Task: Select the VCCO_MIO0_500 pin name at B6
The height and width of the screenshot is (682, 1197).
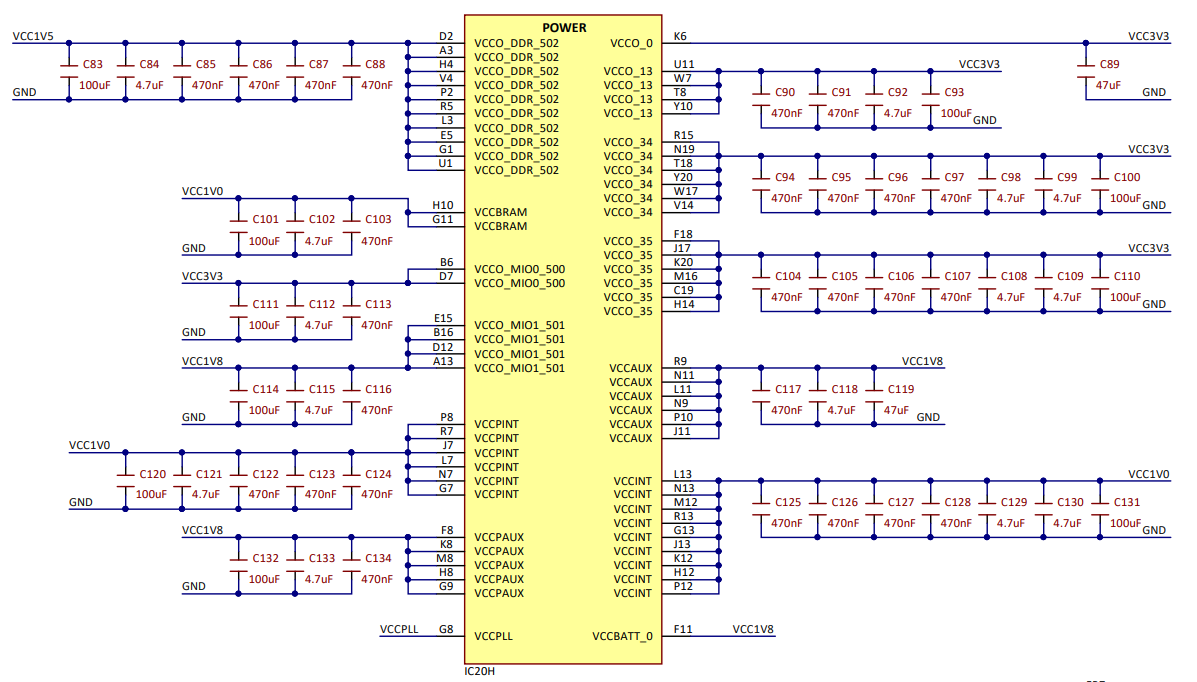Action: [519, 269]
